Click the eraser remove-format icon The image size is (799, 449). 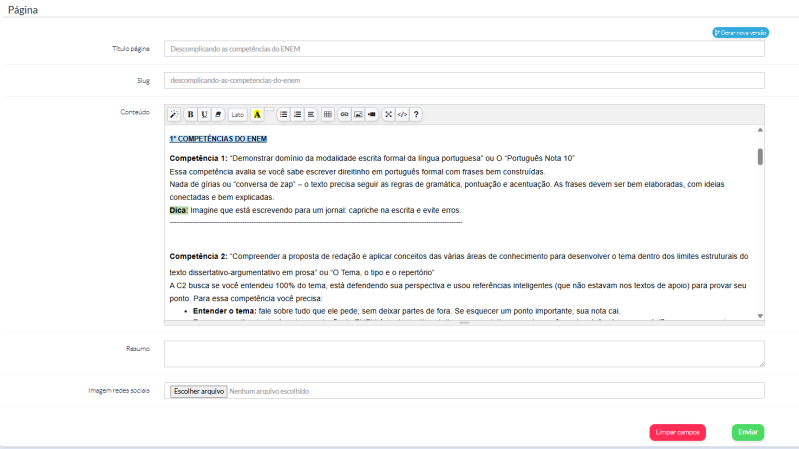click(x=218, y=115)
